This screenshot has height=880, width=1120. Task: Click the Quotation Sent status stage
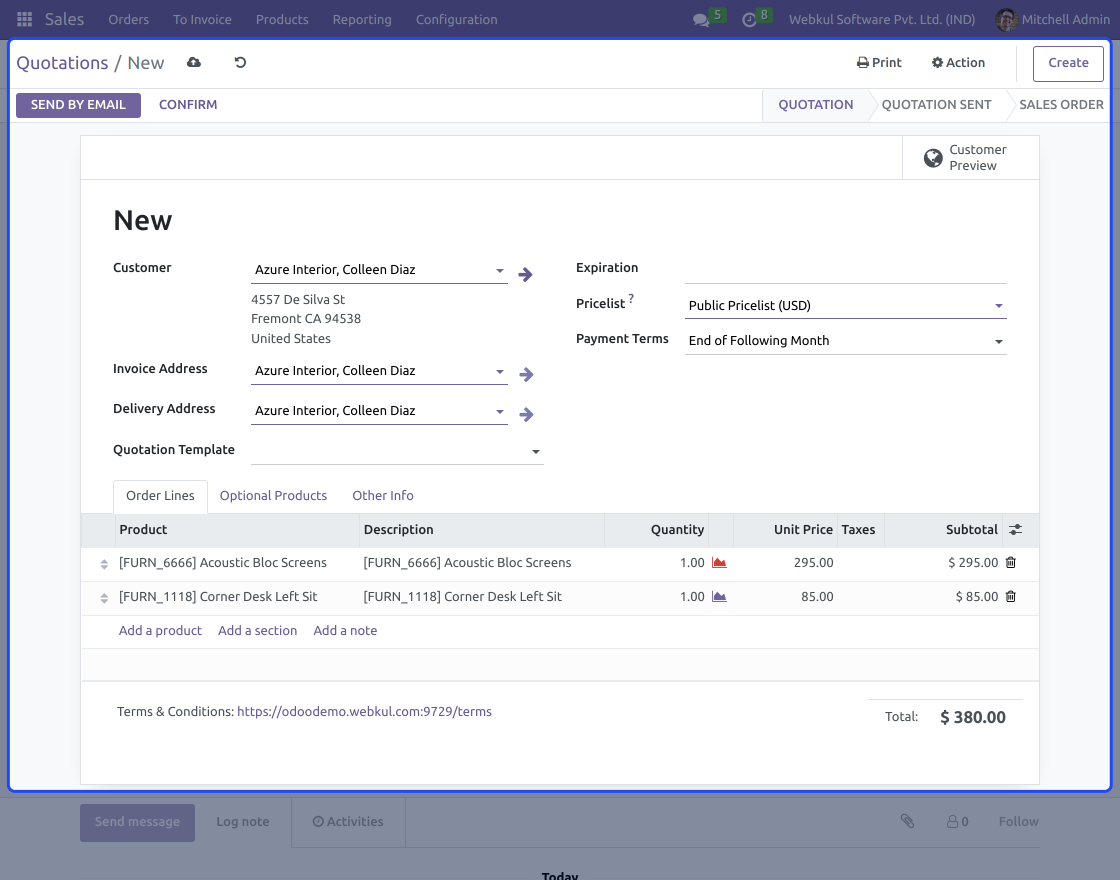pos(936,105)
